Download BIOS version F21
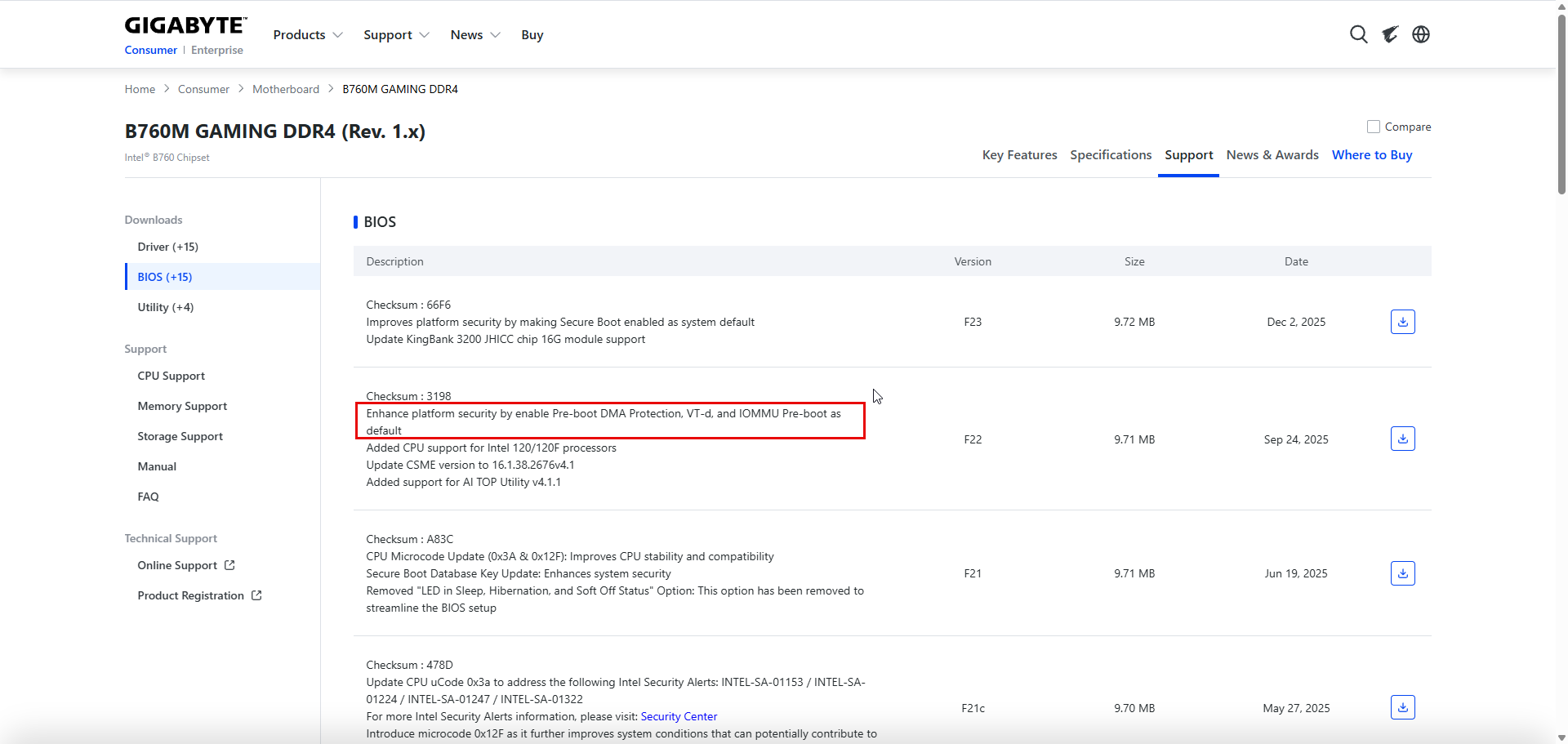Viewport: 1568px width, 744px height. pyautogui.click(x=1402, y=573)
